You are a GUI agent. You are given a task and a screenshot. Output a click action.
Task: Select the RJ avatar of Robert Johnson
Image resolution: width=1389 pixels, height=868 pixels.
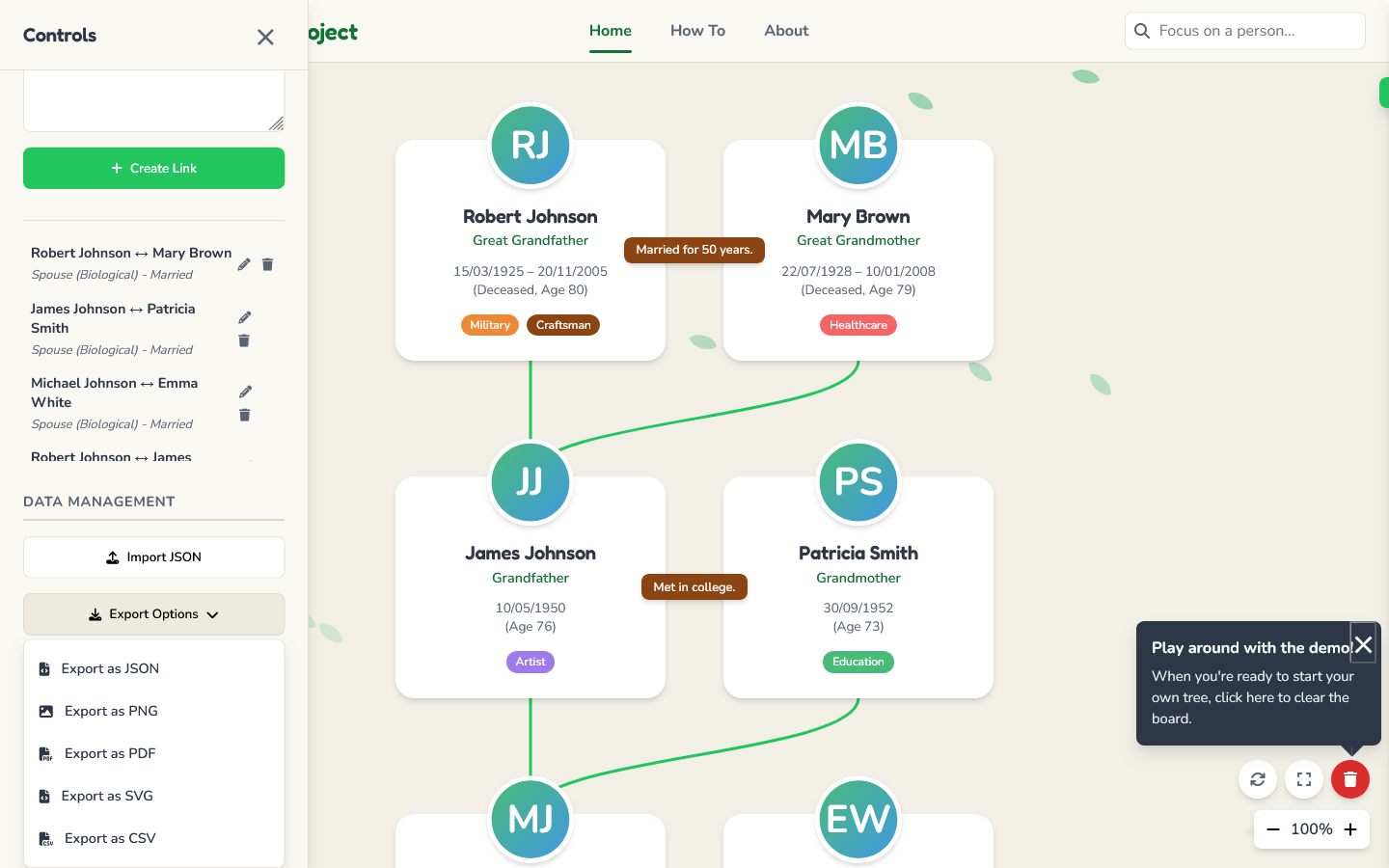tap(531, 145)
